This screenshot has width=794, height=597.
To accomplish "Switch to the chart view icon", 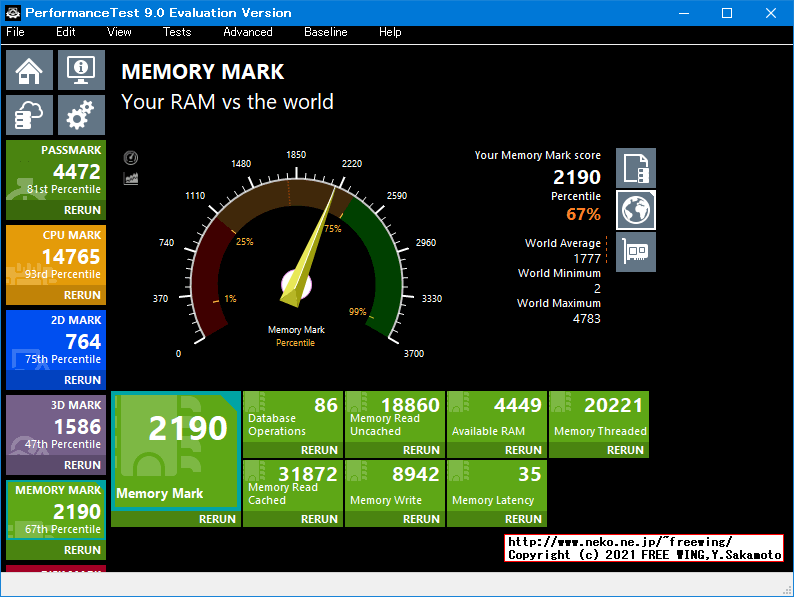I will click(x=130, y=178).
